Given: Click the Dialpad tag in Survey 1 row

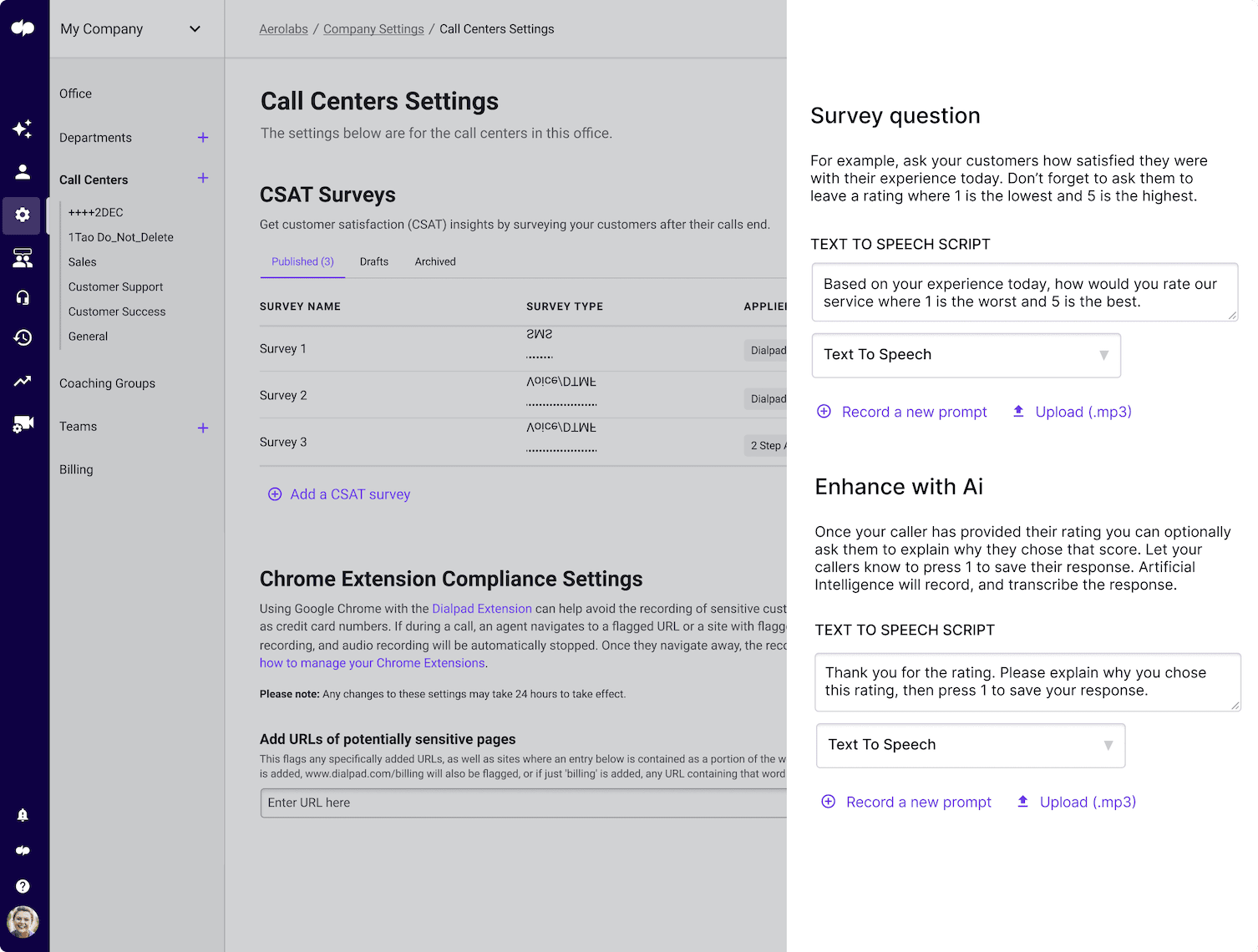Looking at the screenshot, I should tap(768, 350).
